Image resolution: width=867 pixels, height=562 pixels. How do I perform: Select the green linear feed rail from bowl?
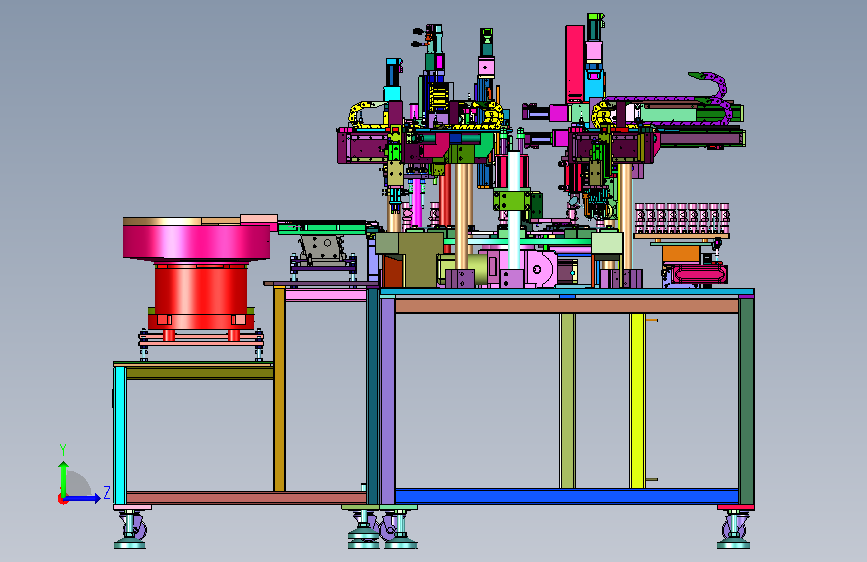(x=323, y=228)
